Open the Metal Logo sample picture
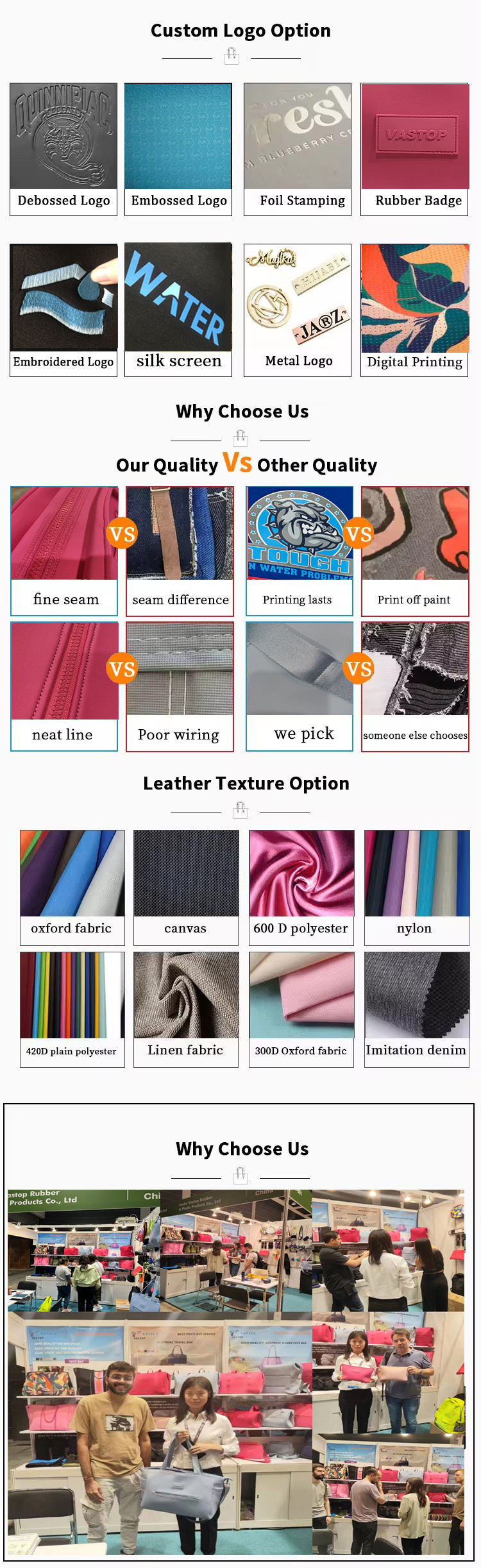The width and height of the screenshot is (481, 1568). coord(298,297)
